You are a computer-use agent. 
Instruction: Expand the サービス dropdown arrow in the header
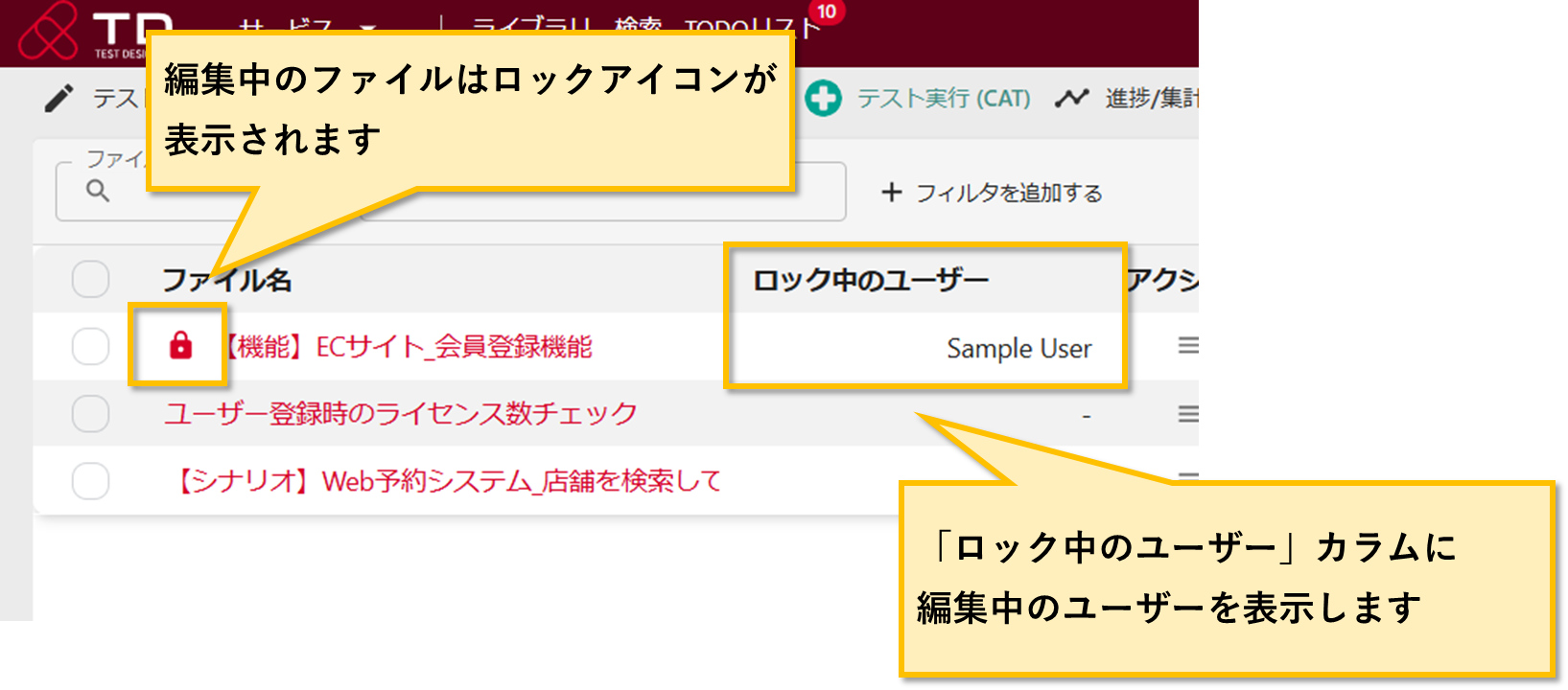coord(368,27)
